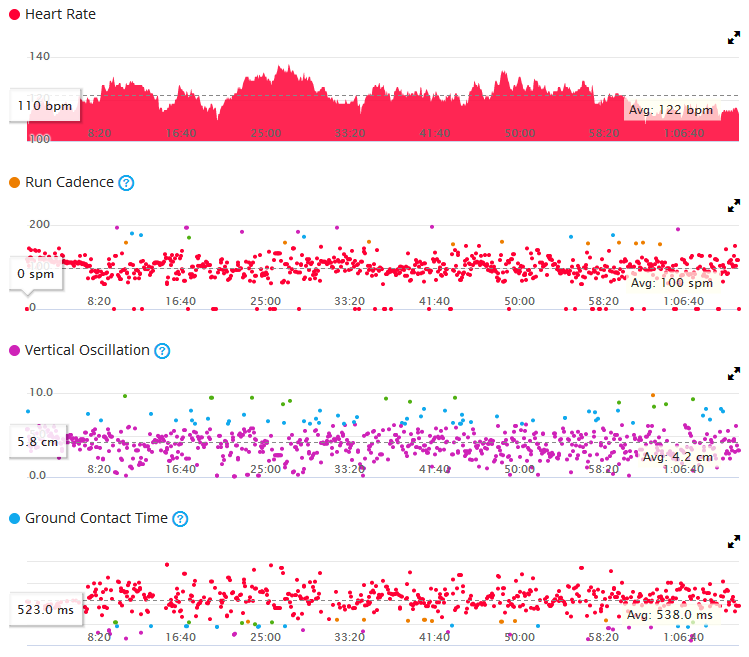Open the Run Cadence help question mark
749x657 pixels.
126,183
